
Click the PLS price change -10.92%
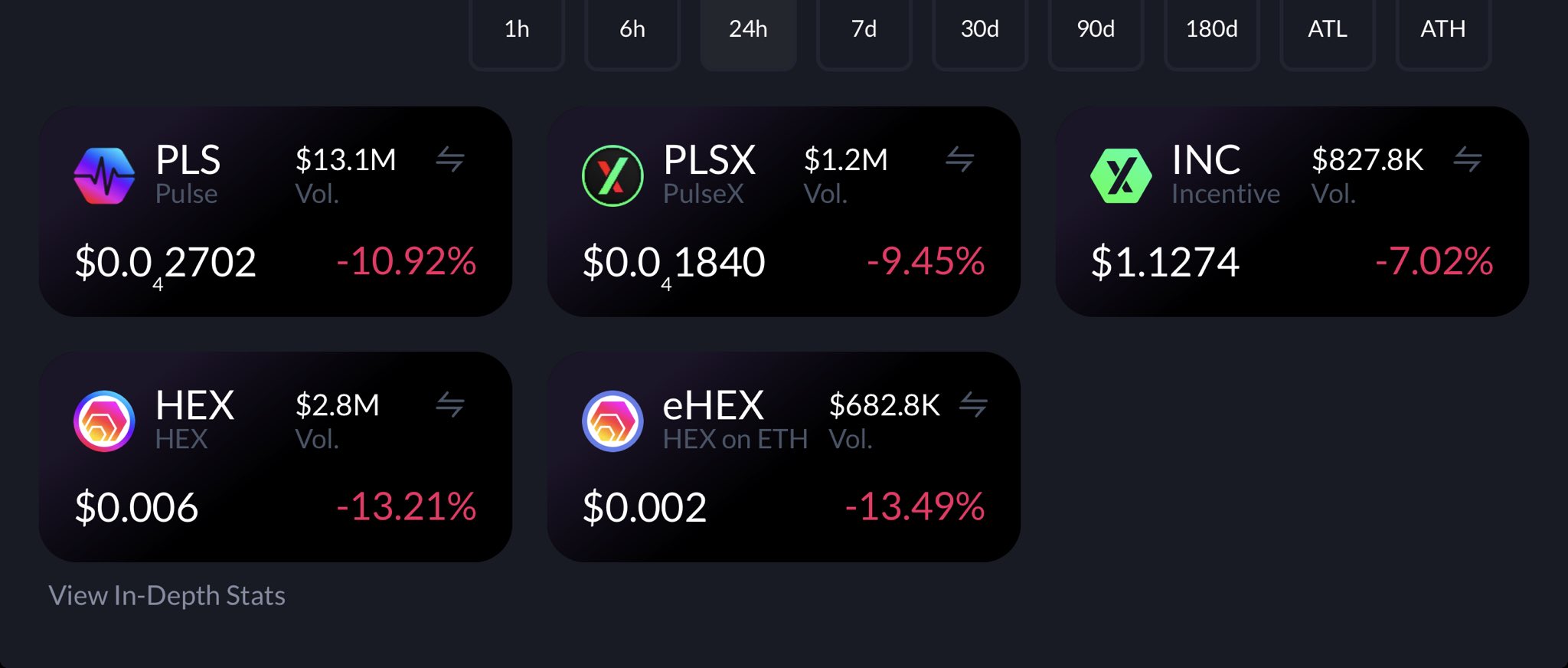pos(407,262)
